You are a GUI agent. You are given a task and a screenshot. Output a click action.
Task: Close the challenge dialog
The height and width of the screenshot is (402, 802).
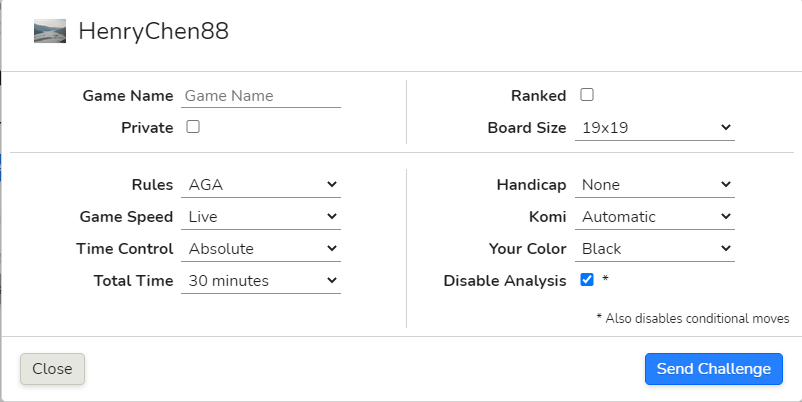click(52, 369)
